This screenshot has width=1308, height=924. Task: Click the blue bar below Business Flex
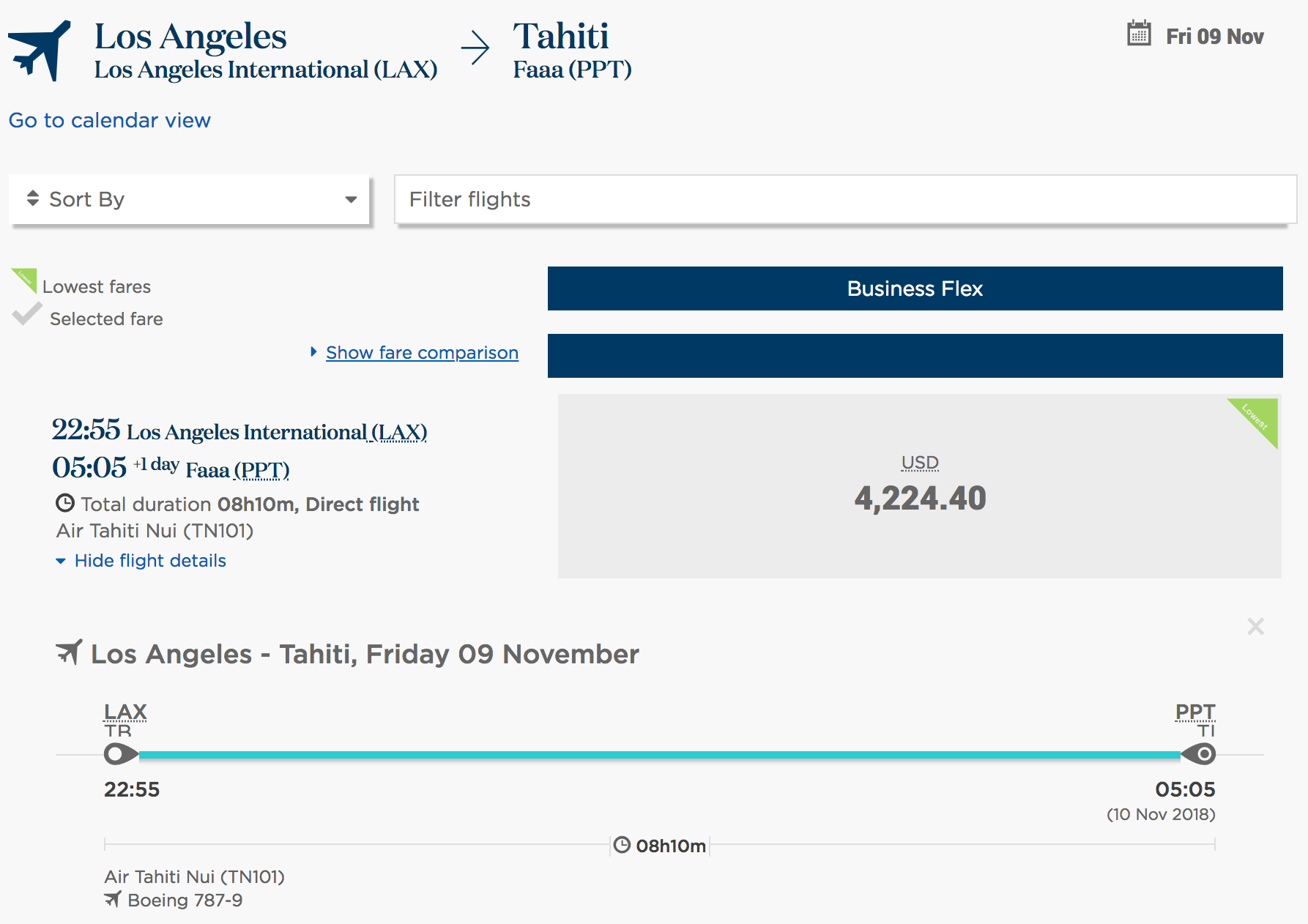(x=915, y=356)
